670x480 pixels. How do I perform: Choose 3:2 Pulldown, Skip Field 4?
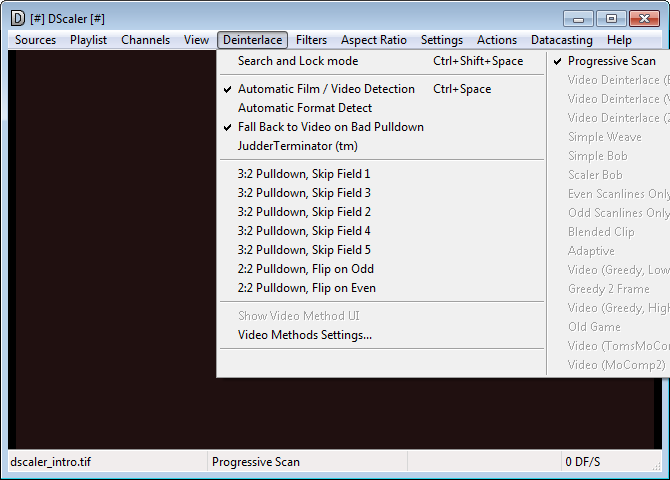(382, 231)
